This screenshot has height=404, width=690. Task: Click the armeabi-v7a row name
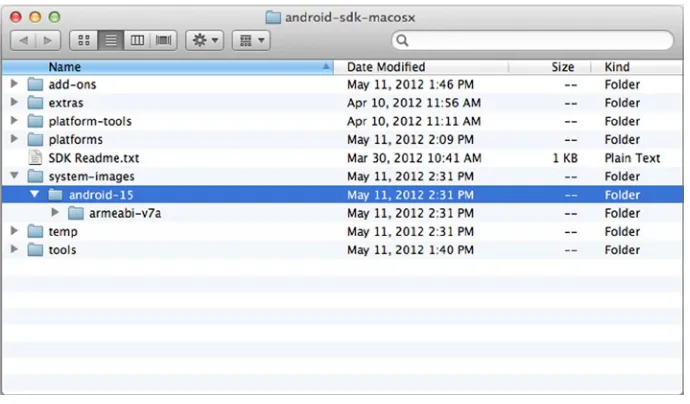pyautogui.click(x=125, y=213)
